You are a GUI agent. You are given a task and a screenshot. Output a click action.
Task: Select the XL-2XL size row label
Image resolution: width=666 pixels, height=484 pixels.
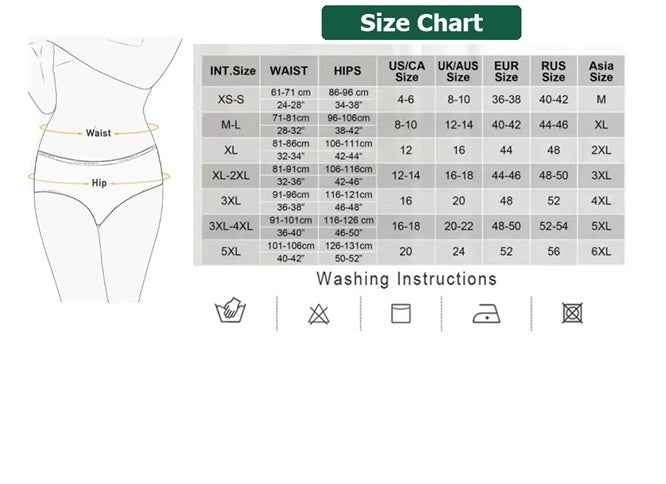(x=231, y=175)
